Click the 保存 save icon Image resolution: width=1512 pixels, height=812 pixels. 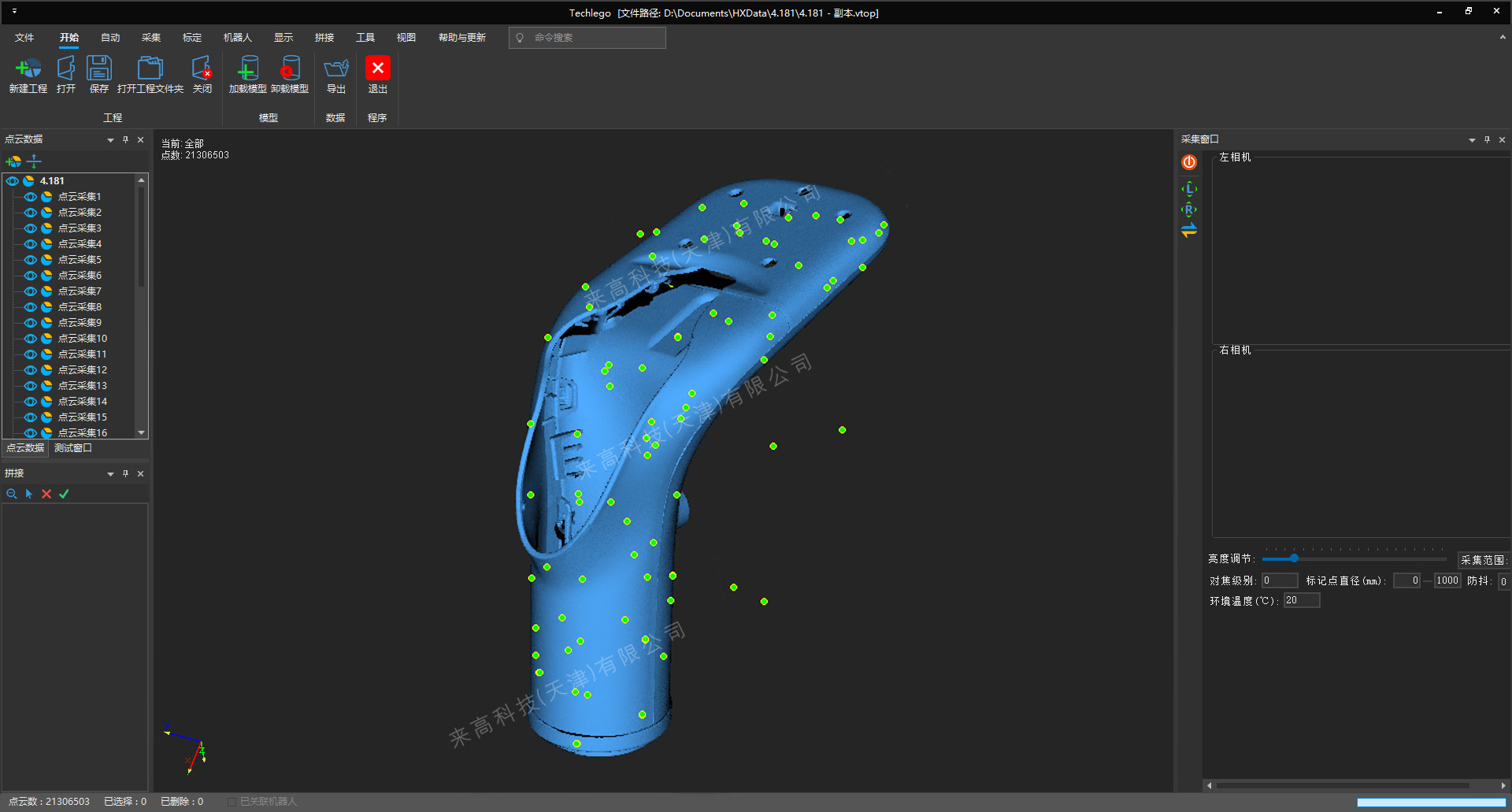click(99, 69)
